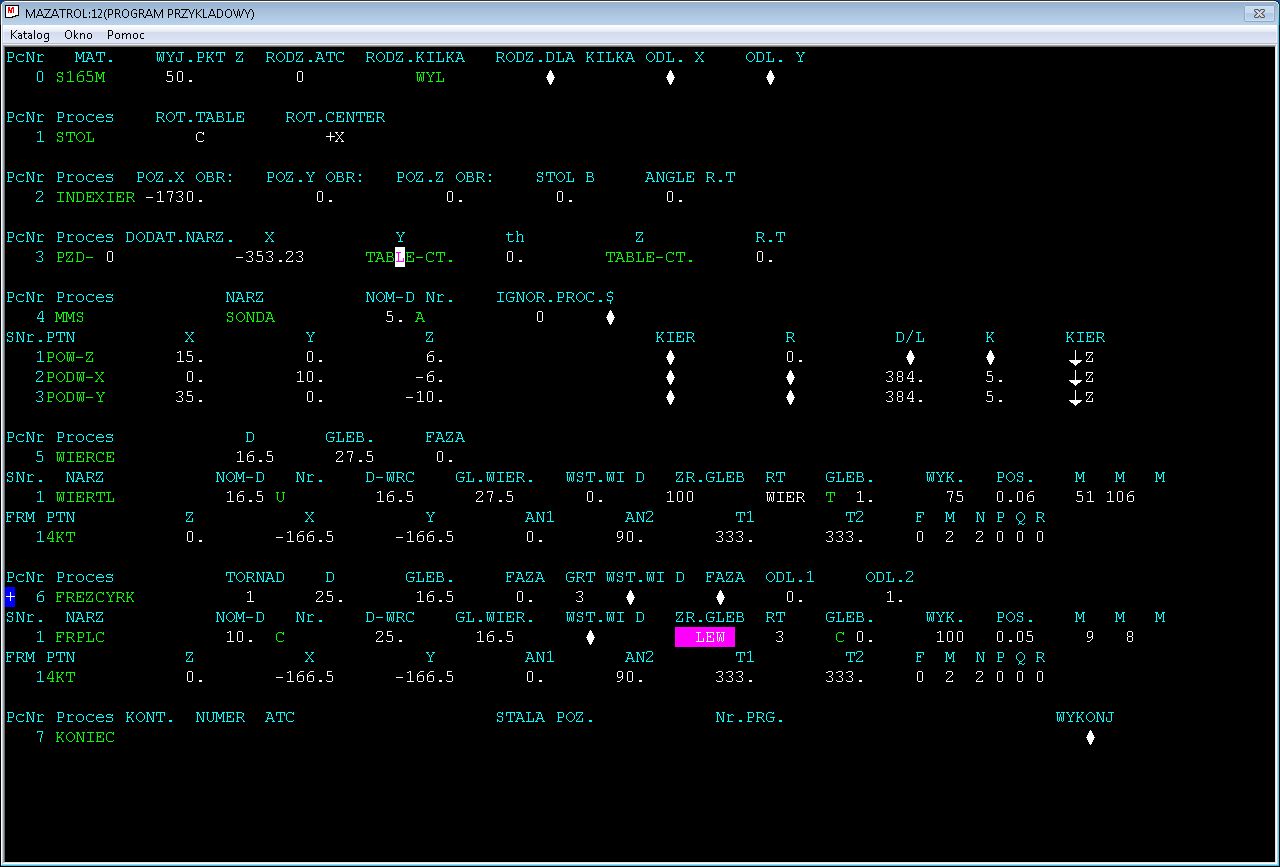Image resolution: width=1280 pixels, height=867 pixels.
Task: Click the diamond under WYKONJ
Action: (x=1090, y=737)
